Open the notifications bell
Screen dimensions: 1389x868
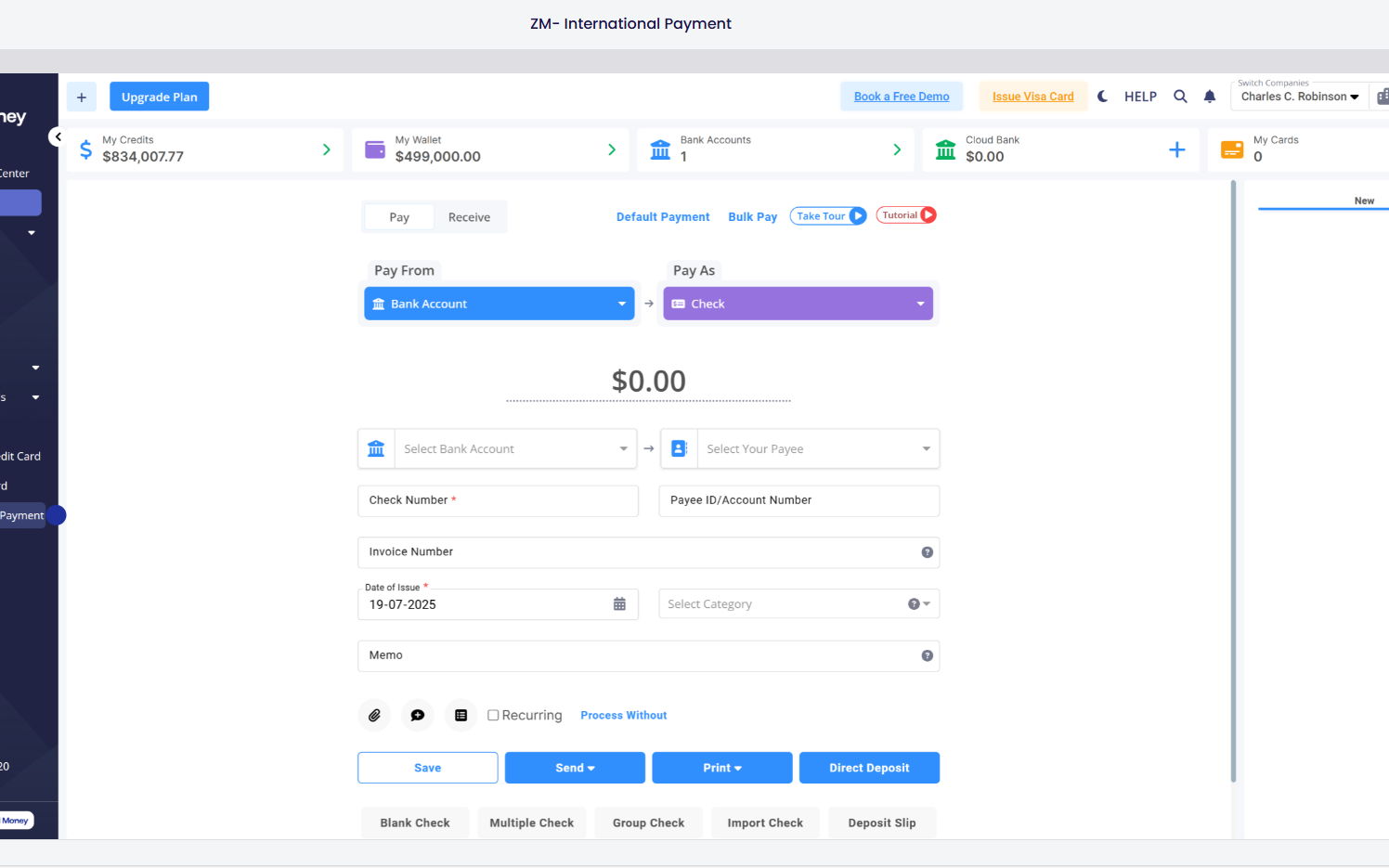pyautogui.click(x=1209, y=97)
